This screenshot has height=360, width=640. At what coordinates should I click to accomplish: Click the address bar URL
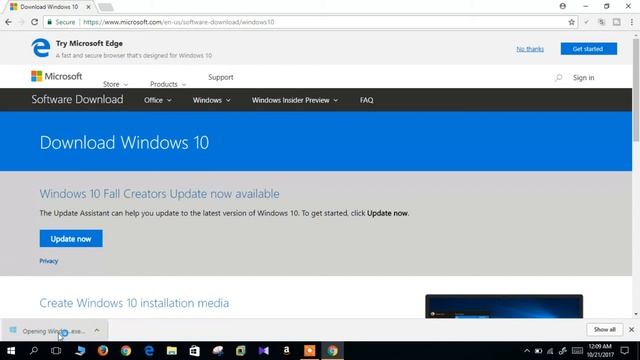(x=179, y=22)
